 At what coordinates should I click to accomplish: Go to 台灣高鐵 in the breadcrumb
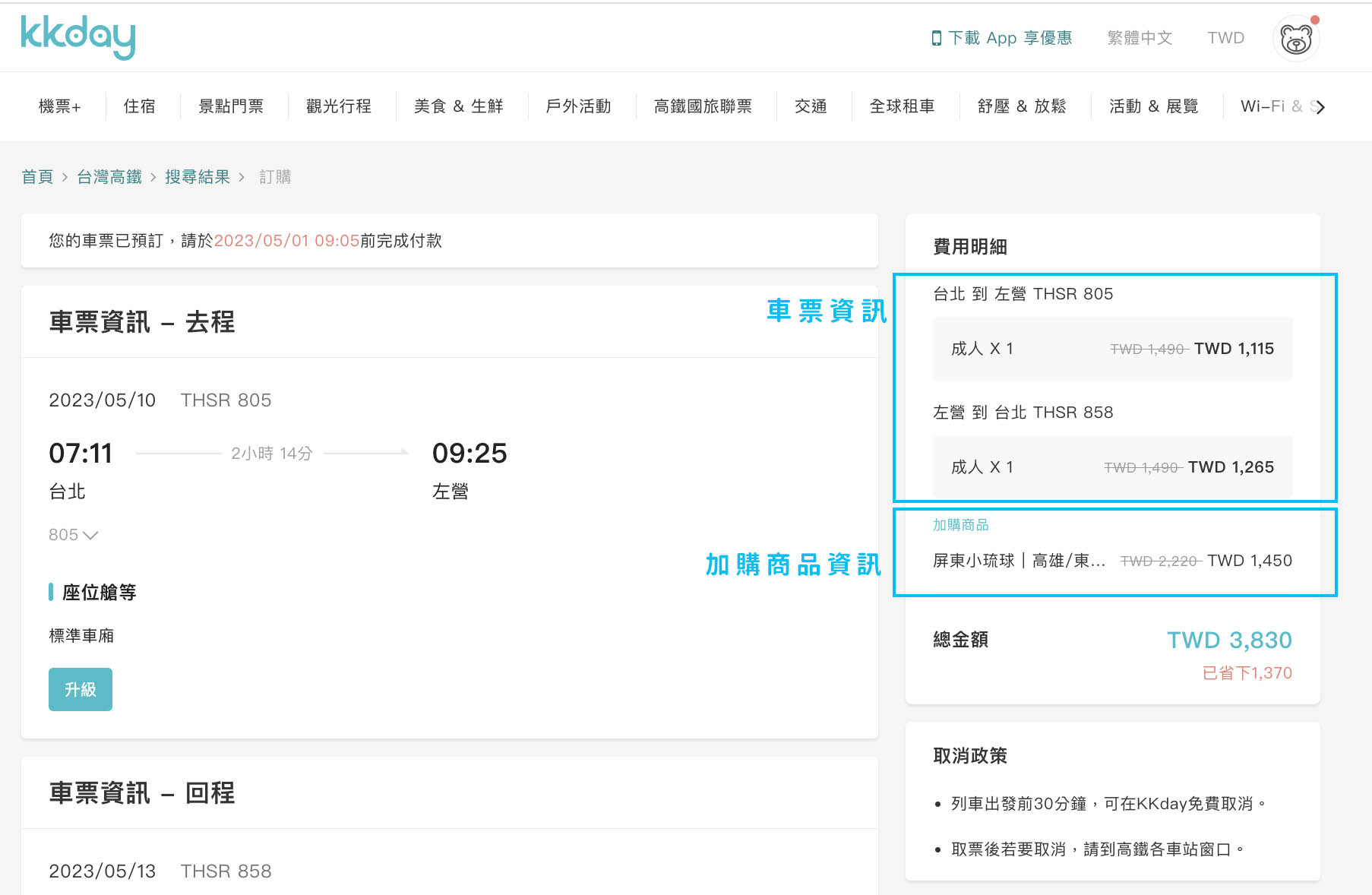(x=109, y=177)
